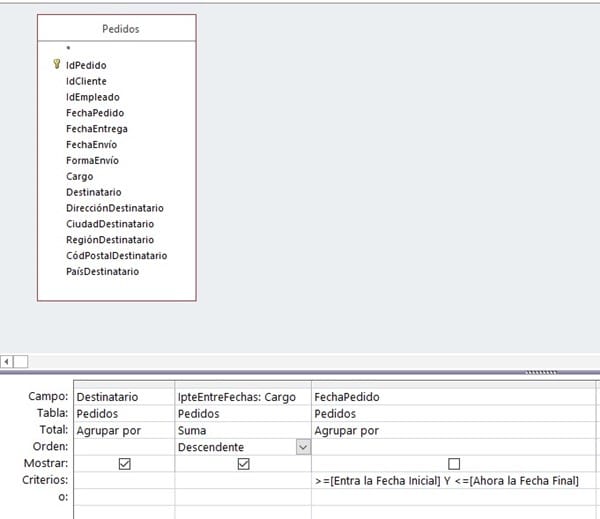
Task: Click the primary key icon beside IdPedido
Action: pos(56,65)
